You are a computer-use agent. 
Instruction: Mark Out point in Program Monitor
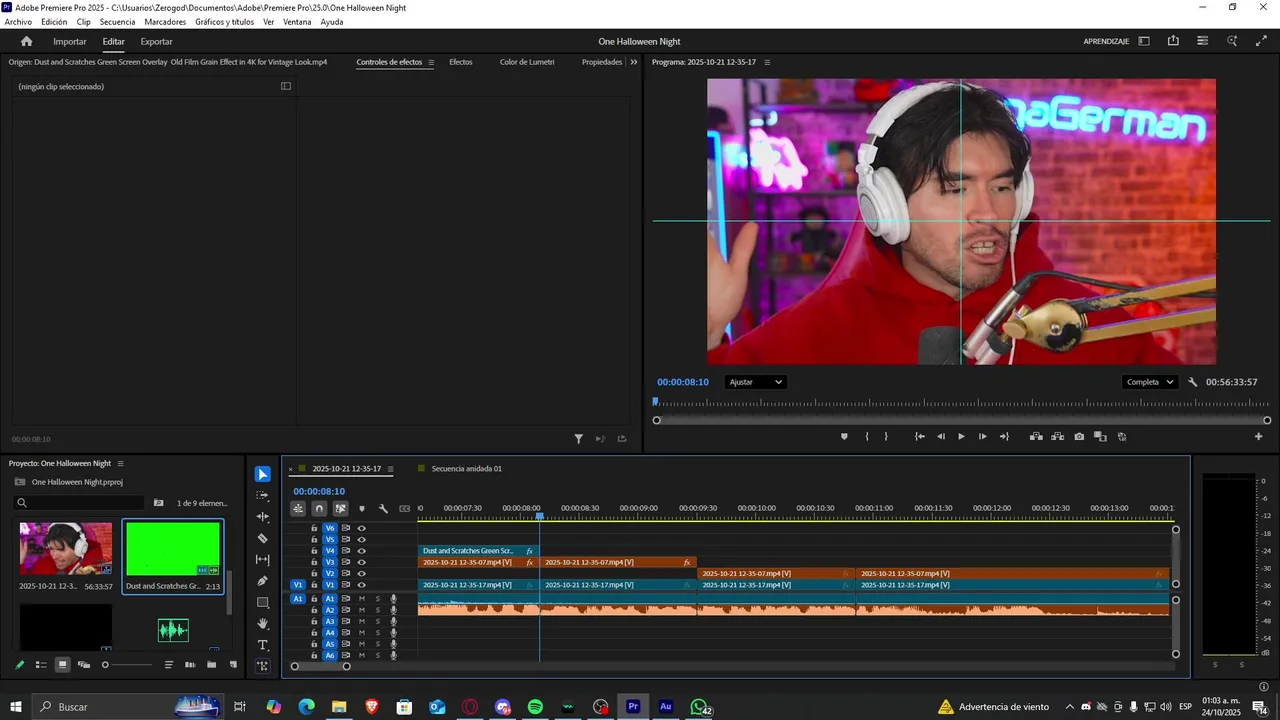tap(886, 436)
